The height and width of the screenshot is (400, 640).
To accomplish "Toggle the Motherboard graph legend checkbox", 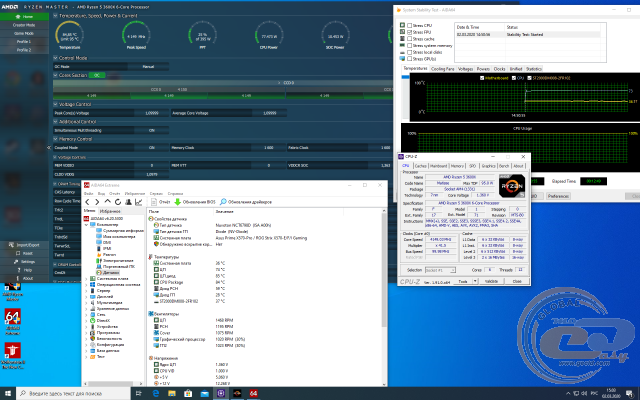I will point(482,78).
